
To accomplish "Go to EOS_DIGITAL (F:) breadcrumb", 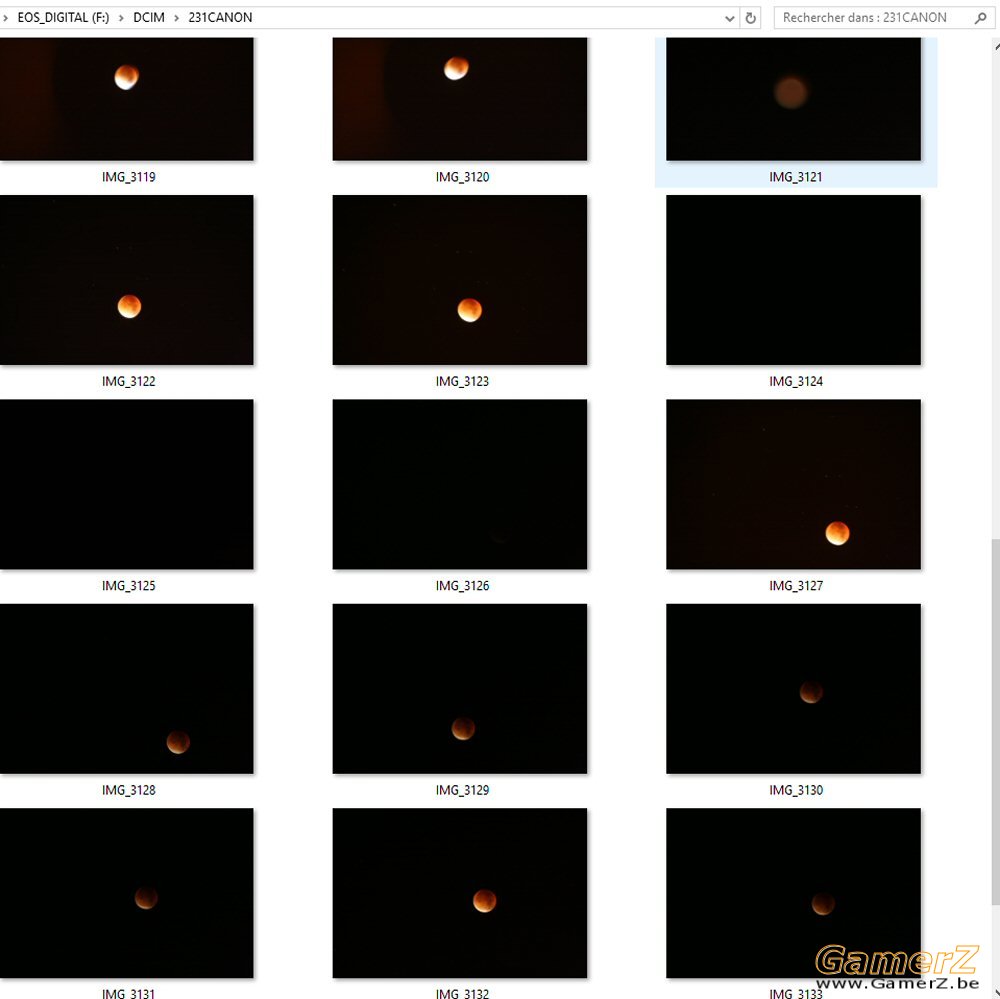I will [63, 18].
